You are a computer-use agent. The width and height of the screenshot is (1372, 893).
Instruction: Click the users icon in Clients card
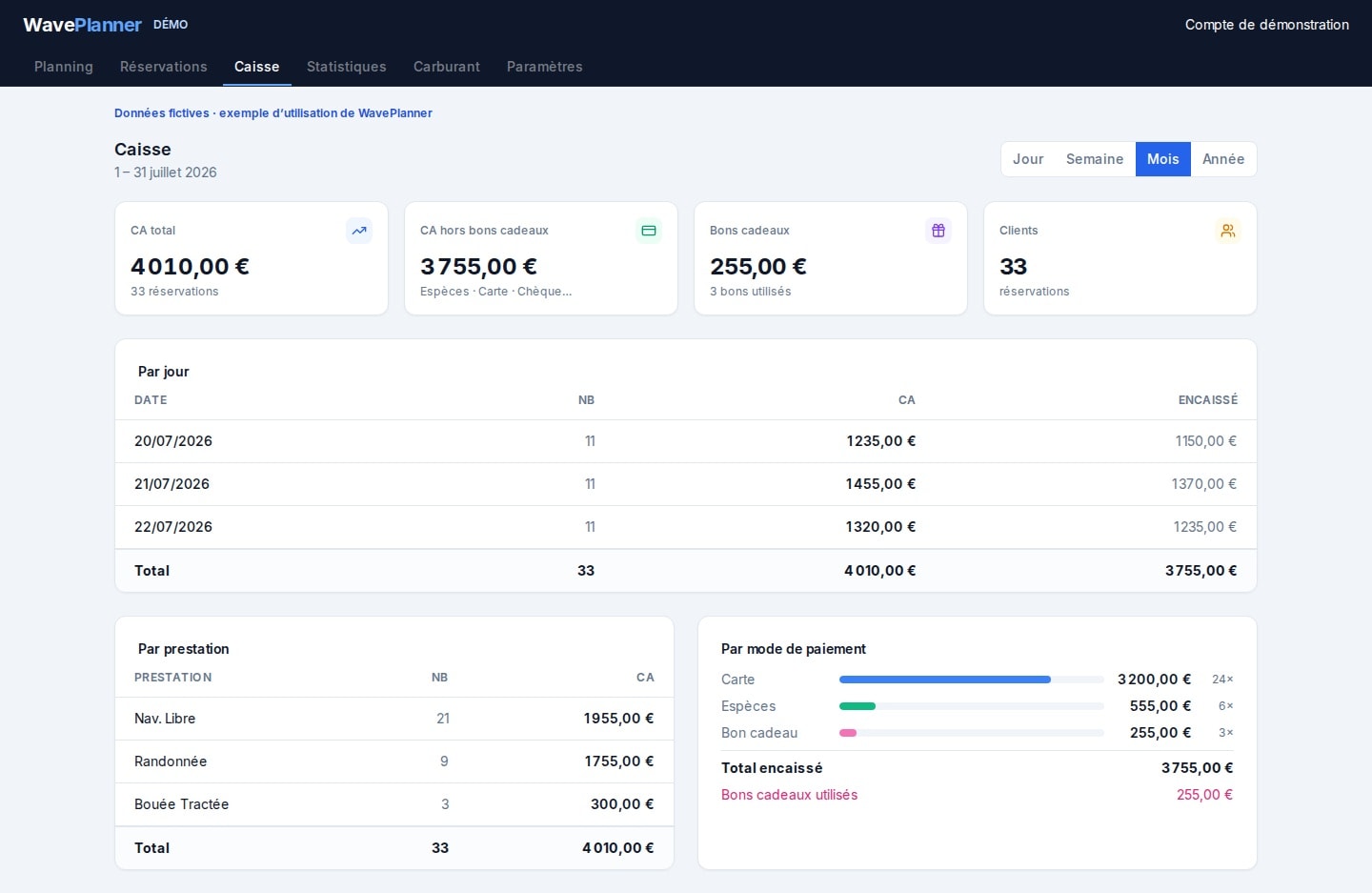(x=1228, y=231)
